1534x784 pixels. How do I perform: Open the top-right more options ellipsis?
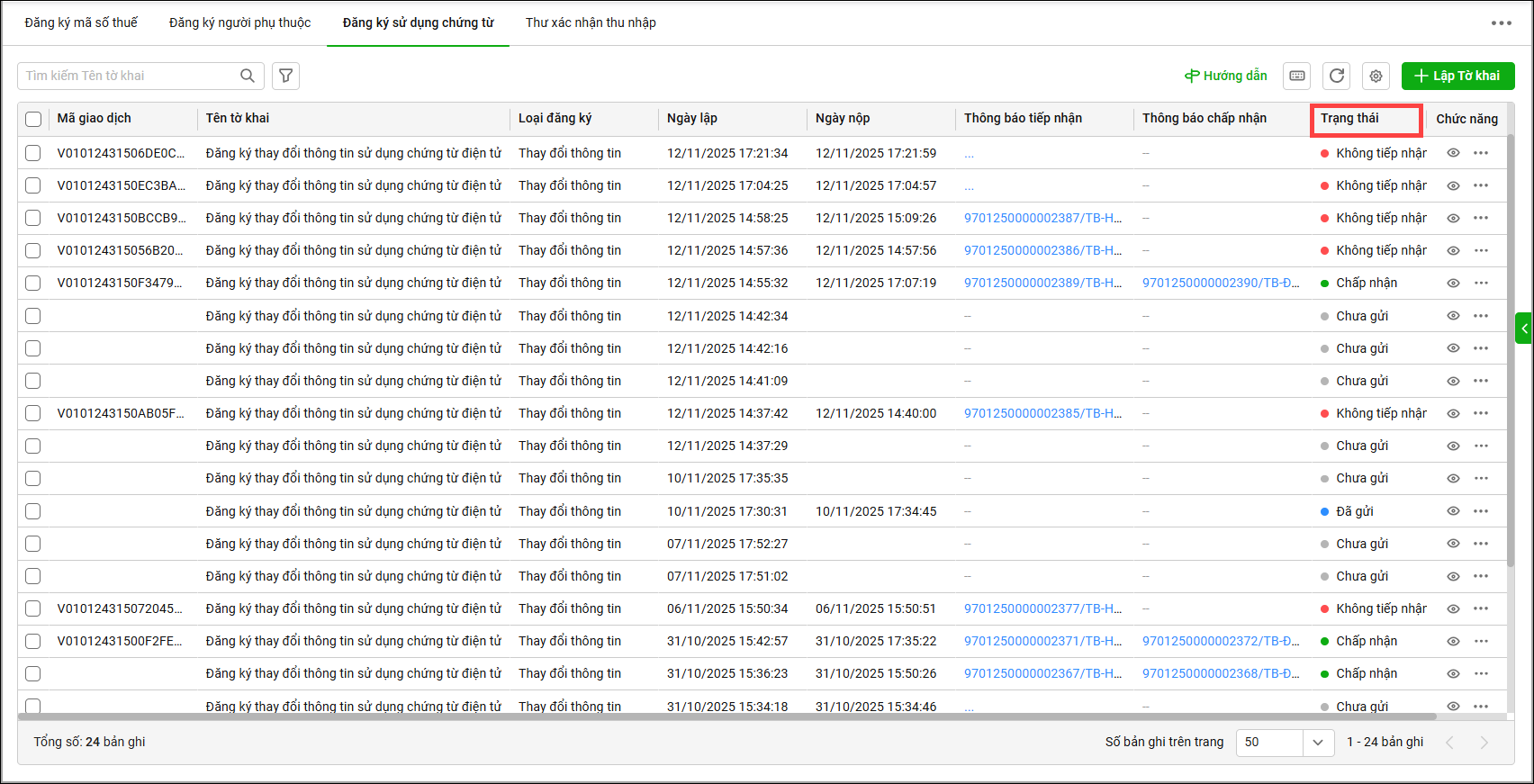pyautogui.click(x=1502, y=23)
